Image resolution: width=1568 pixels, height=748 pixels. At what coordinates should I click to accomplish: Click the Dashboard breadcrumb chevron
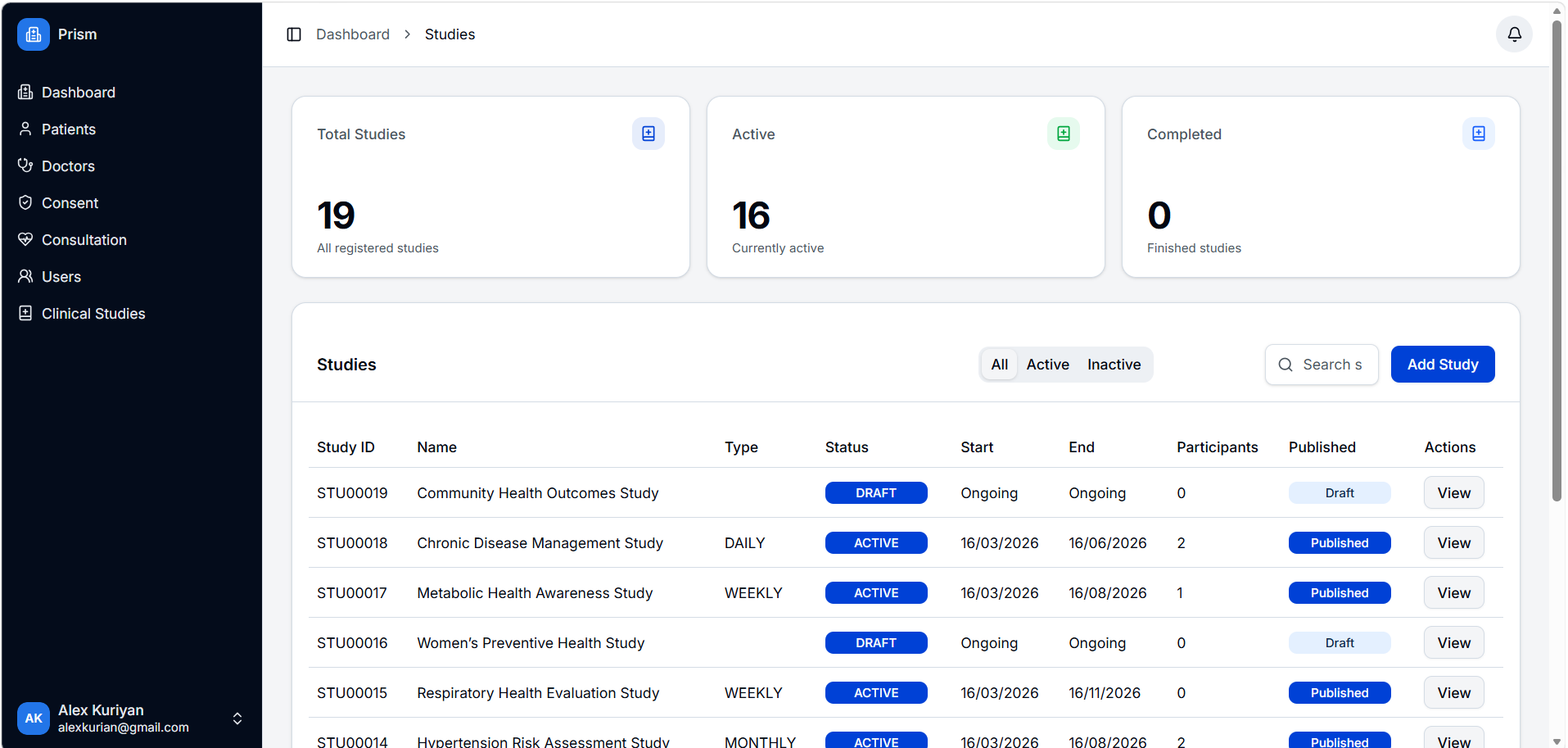pos(407,34)
